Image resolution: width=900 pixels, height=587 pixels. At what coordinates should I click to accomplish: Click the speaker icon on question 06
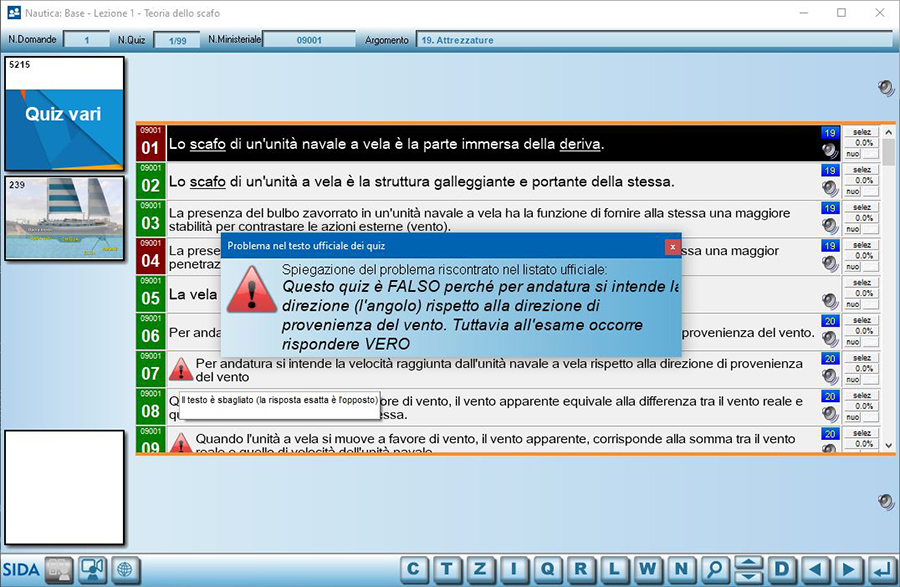tap(829, 339)
